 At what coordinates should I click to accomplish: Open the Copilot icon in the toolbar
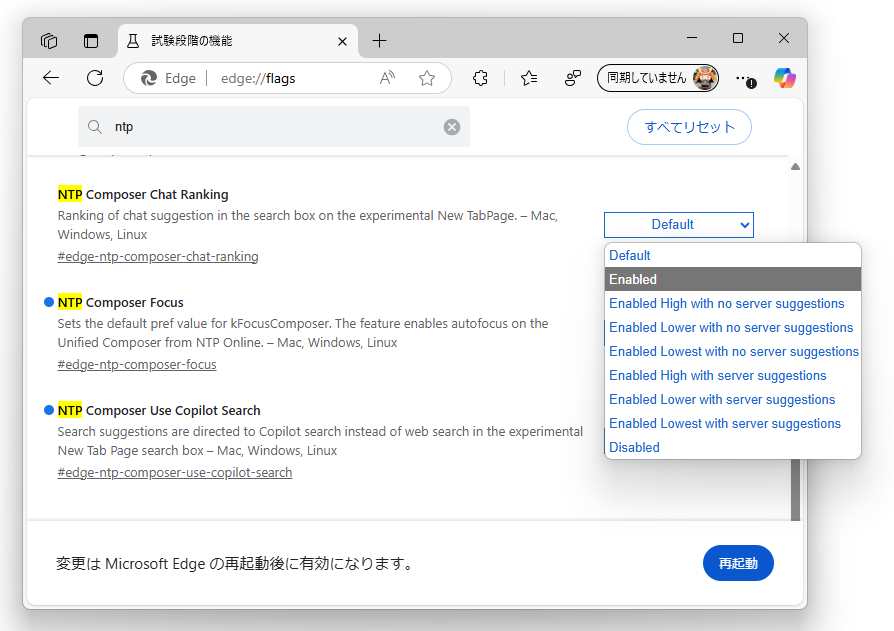point(783,78)
